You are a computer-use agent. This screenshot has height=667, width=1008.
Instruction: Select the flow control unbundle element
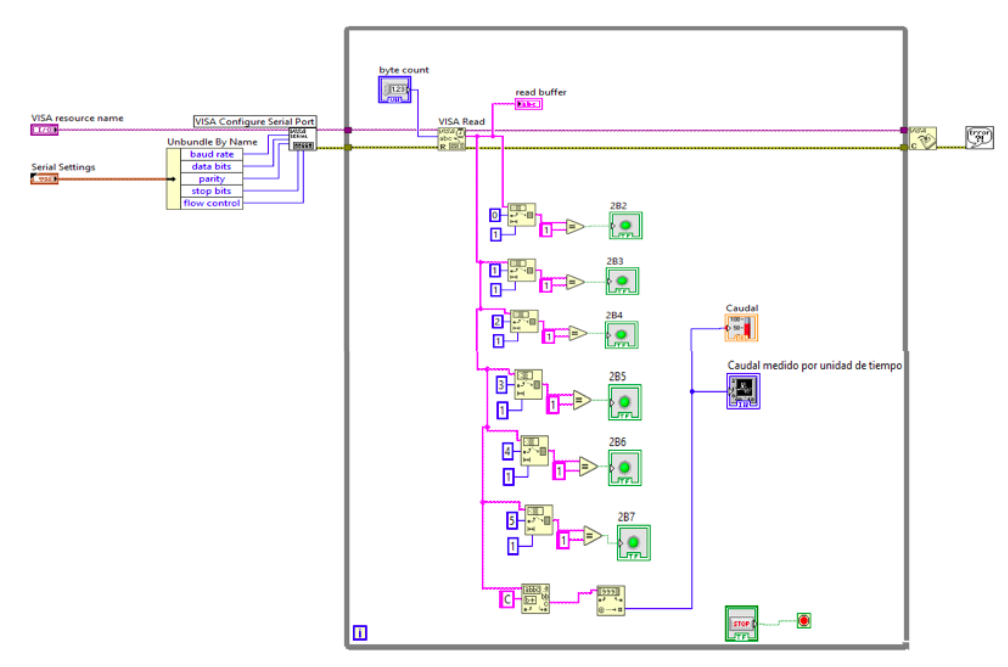pyautogui.click(x=211, y=203)
